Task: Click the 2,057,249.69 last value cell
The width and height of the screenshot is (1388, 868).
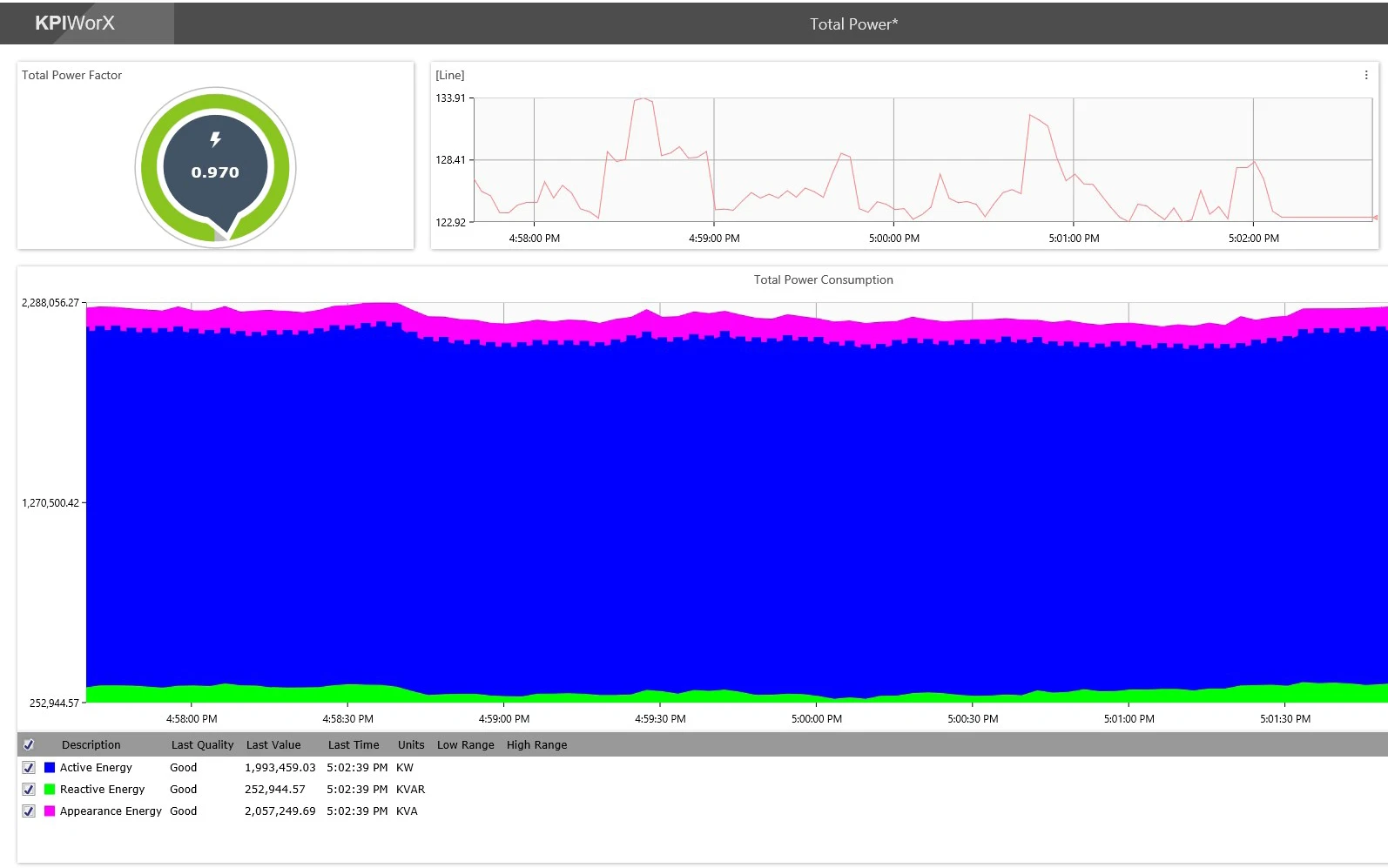Action: [x=280, y=811]
